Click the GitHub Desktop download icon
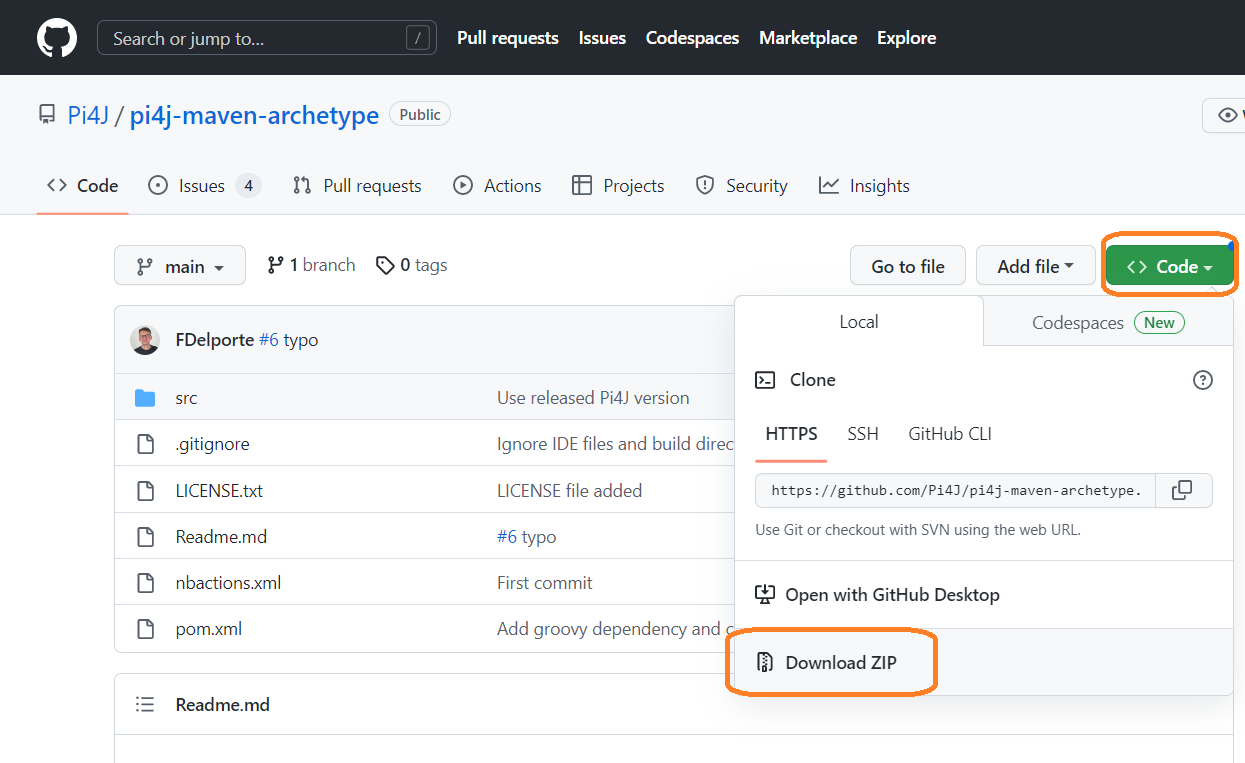The width and height of the screenshot is (1245, 763). click(x=765, y=595)
